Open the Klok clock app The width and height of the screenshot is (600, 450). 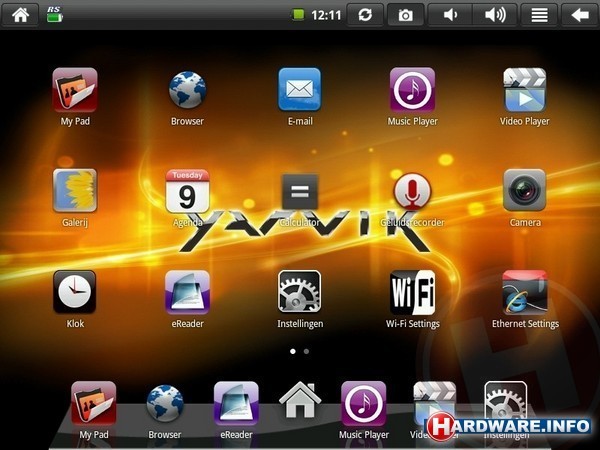pos(75,292)
